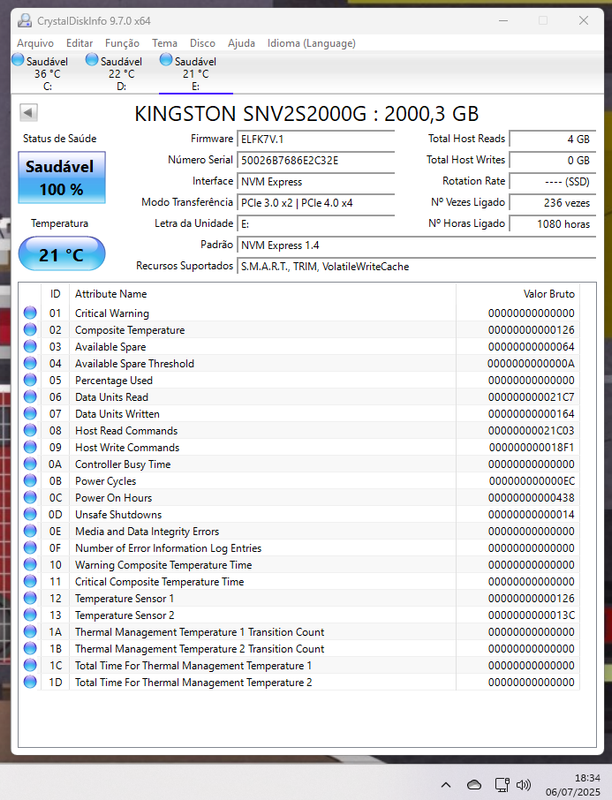Click status orb for Media and Data Integrity Errors

click(30, 531)
